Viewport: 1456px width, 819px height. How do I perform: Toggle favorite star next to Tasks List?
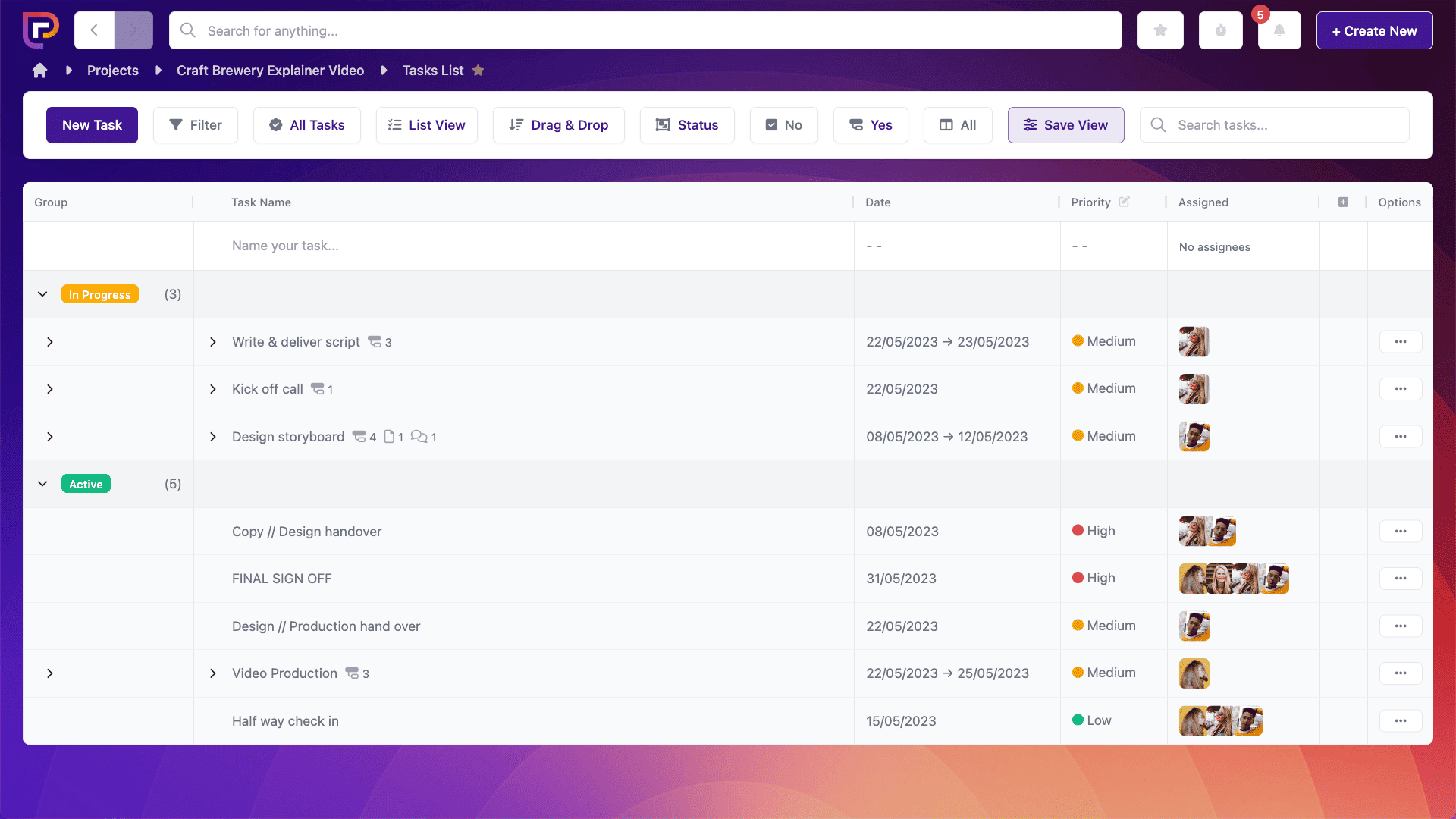click(x=478, y=71)
